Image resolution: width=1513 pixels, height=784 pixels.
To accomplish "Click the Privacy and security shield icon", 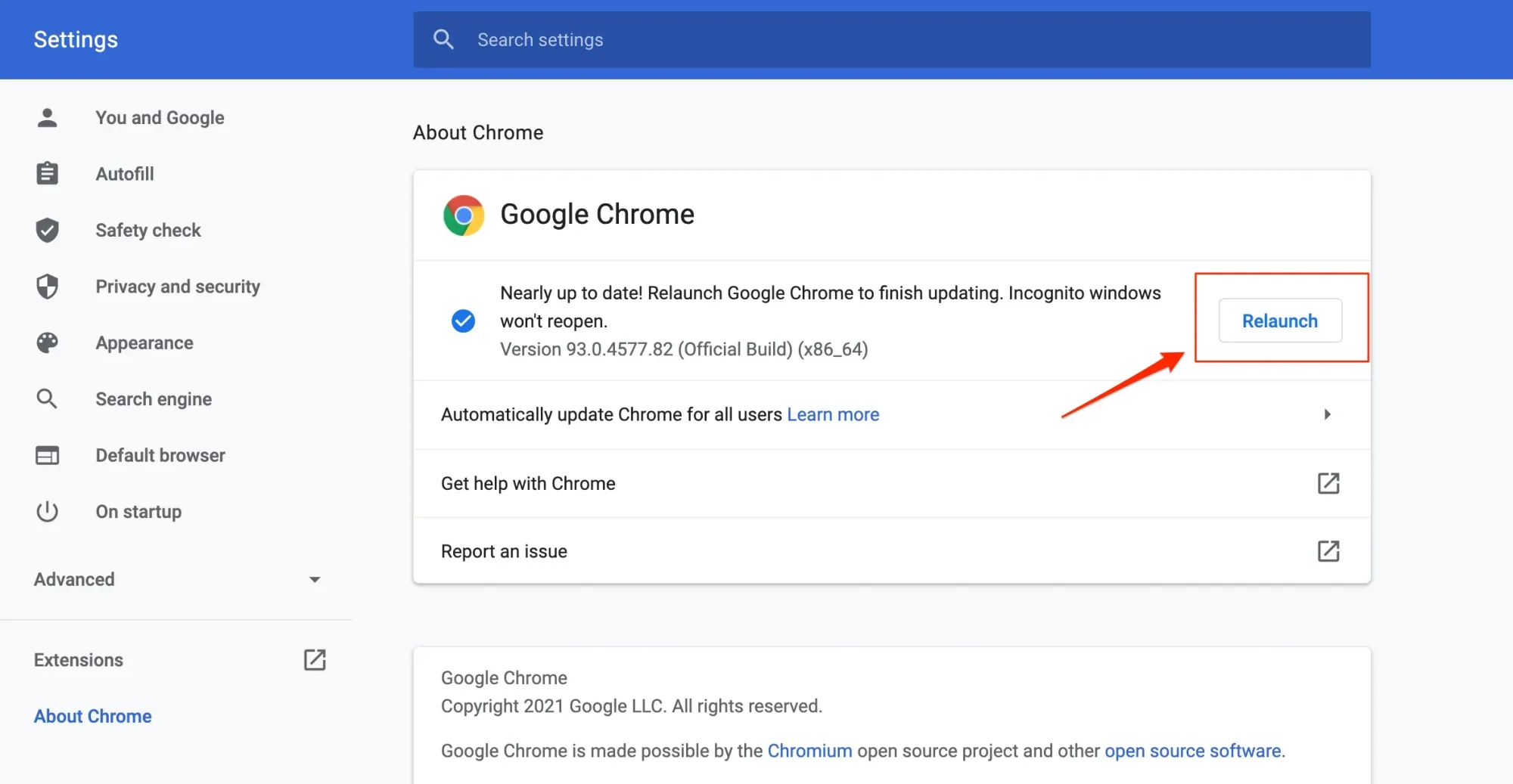I will 47,287.
